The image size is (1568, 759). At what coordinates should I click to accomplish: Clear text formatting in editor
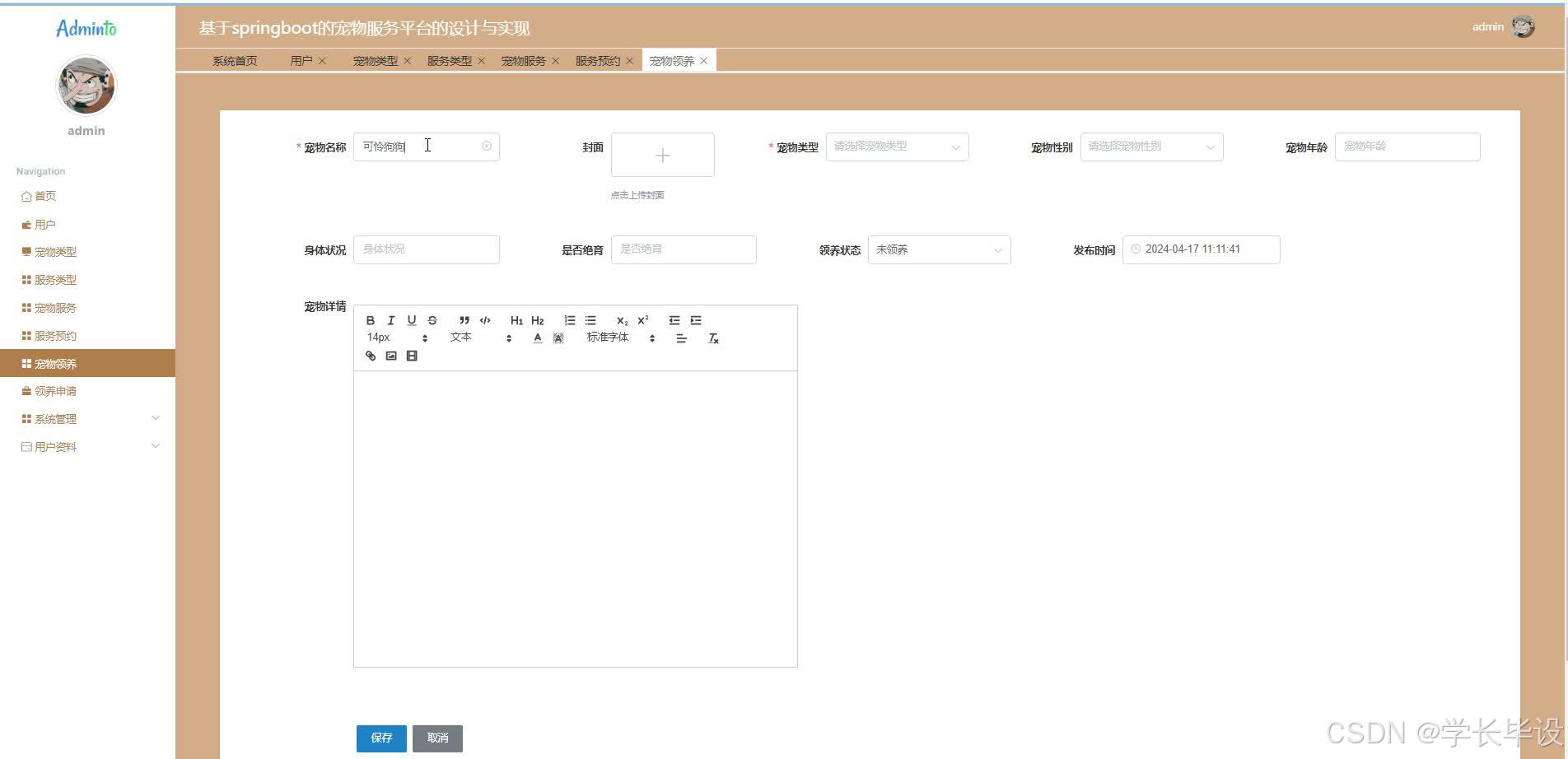tap(713, 338)
